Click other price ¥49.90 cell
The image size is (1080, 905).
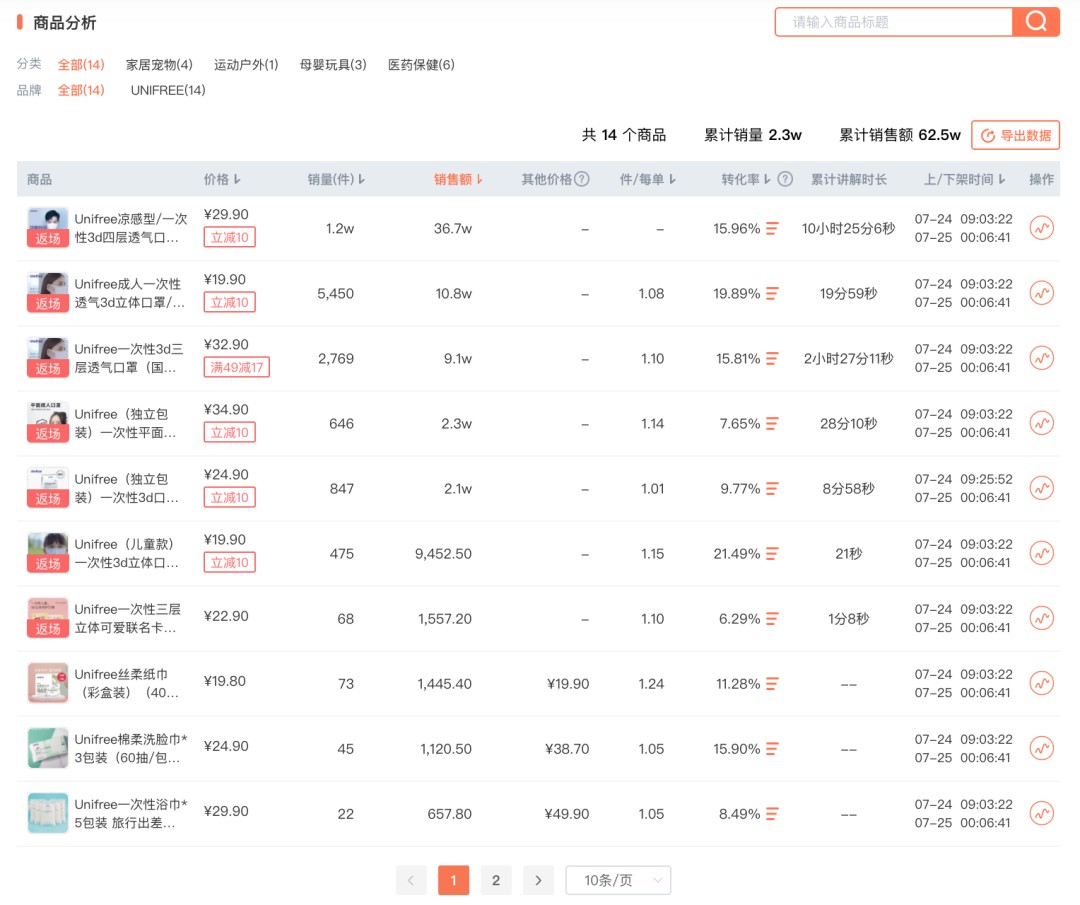point(567,814)
